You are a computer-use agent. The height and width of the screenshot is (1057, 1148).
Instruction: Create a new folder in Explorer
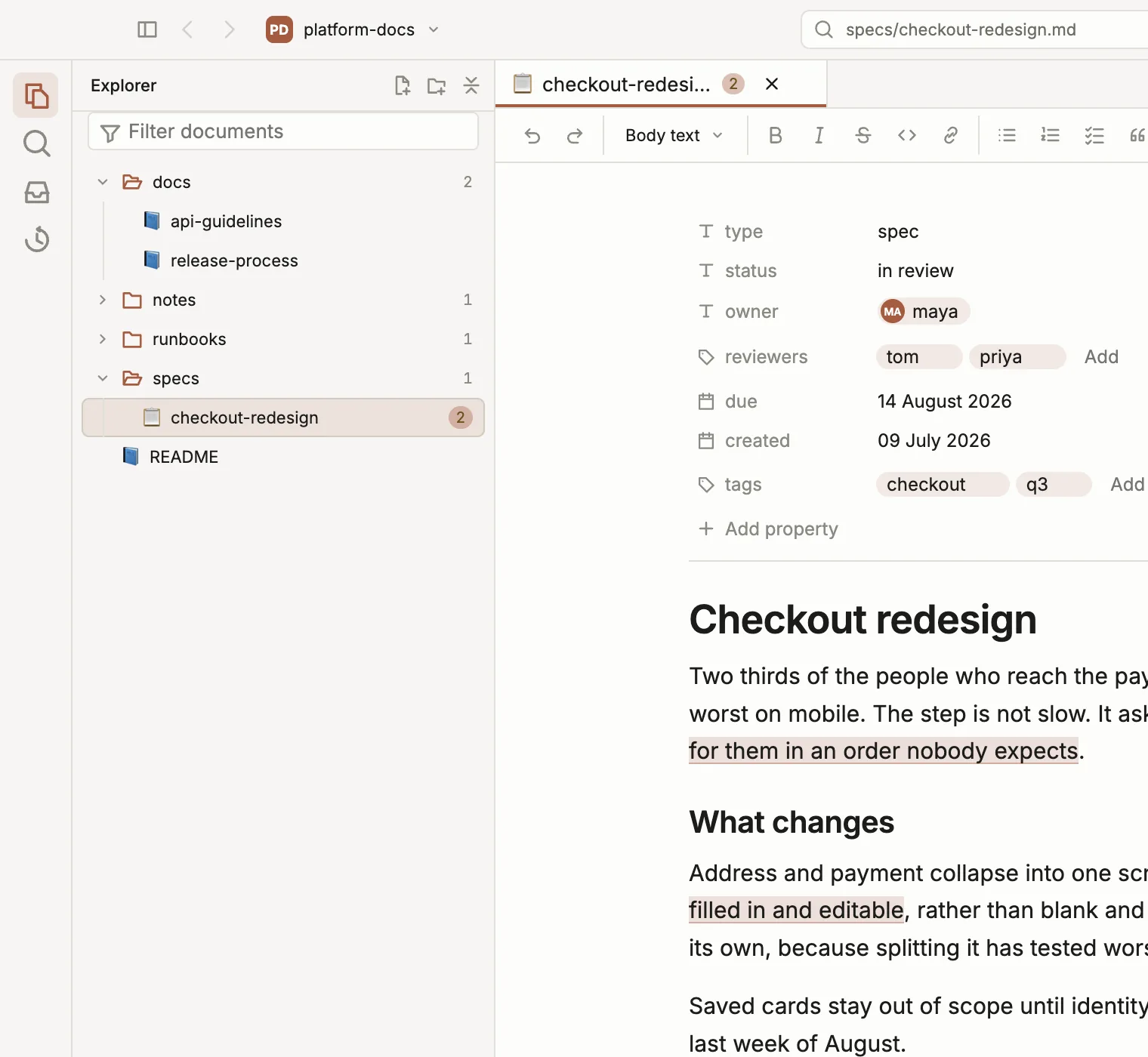pyautogui.click(x=437, y=85)
